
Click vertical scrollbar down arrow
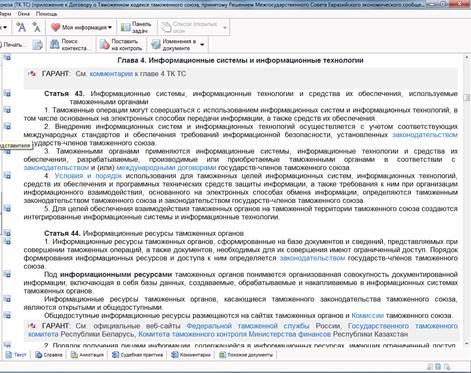pos(467,344)
